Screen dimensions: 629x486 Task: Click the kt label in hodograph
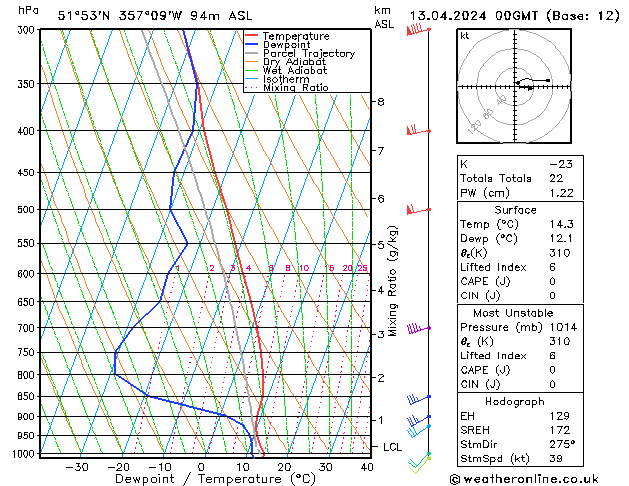click(x=465, y=36)
